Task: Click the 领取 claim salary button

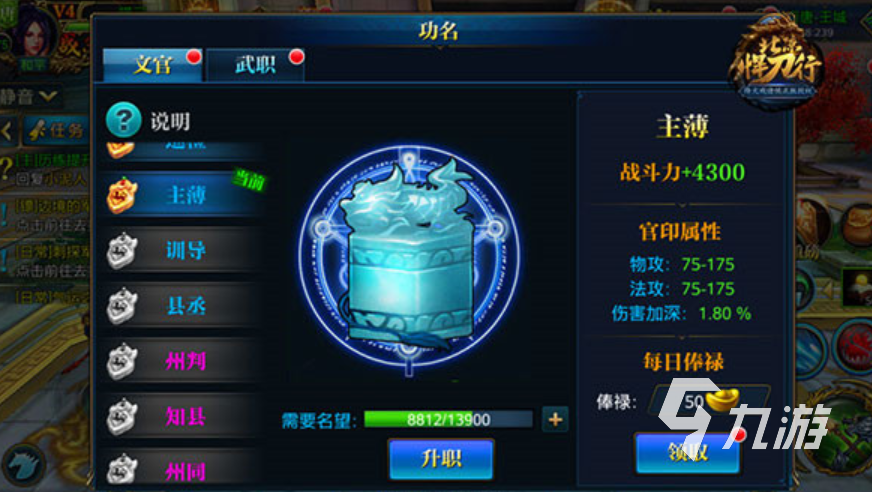Action: [688, 453]
